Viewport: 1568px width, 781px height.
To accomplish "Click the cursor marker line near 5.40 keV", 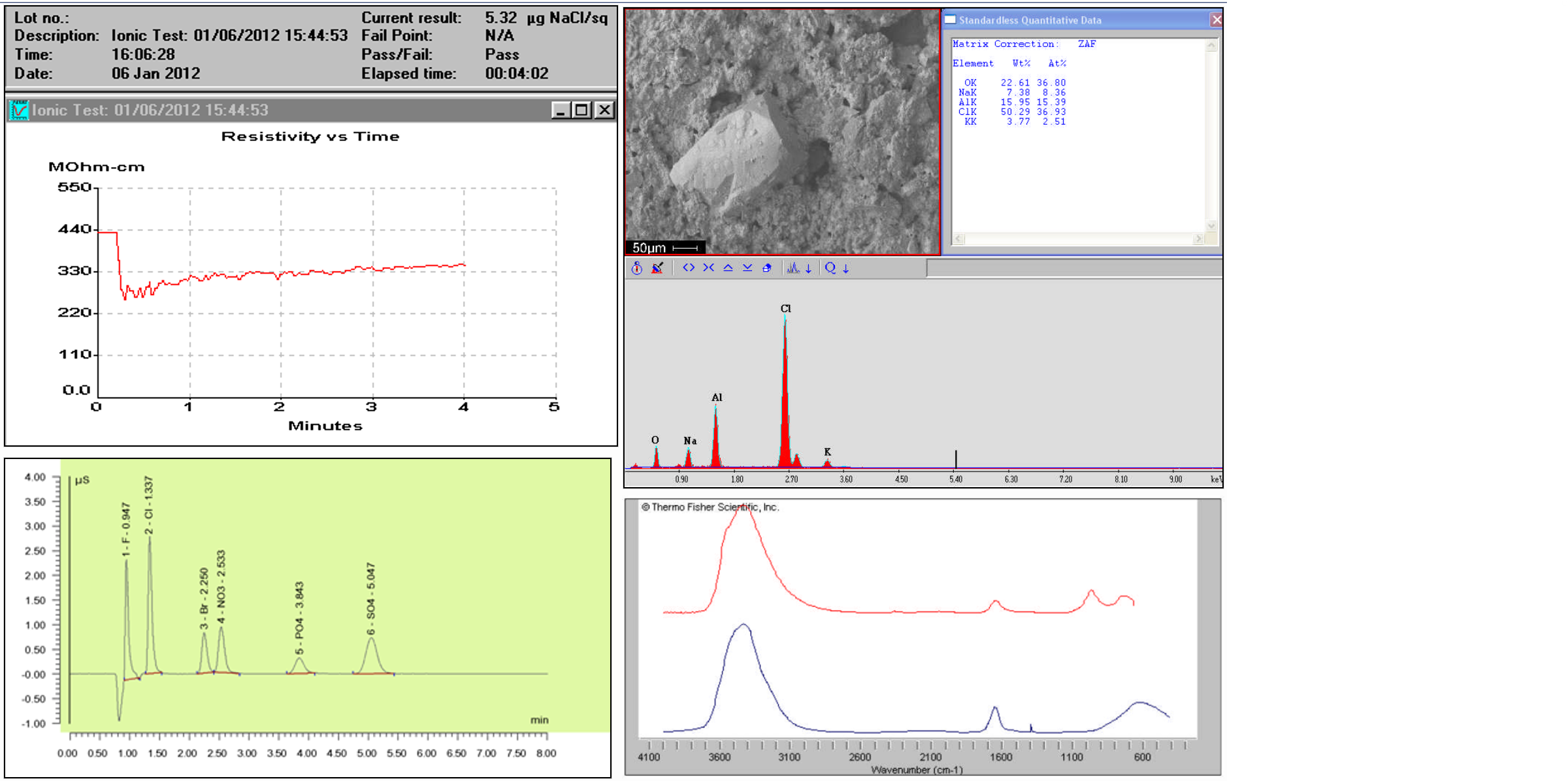I will point(956,458).
